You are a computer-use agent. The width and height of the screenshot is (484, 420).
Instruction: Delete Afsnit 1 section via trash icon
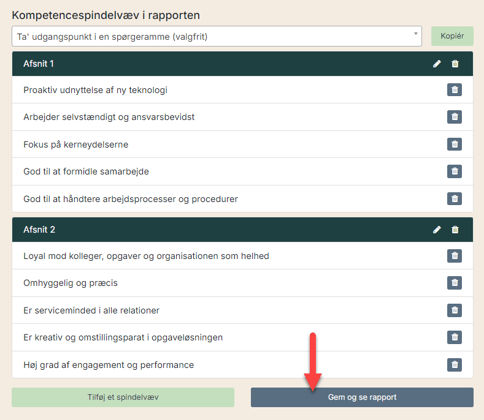click(455, 64)
